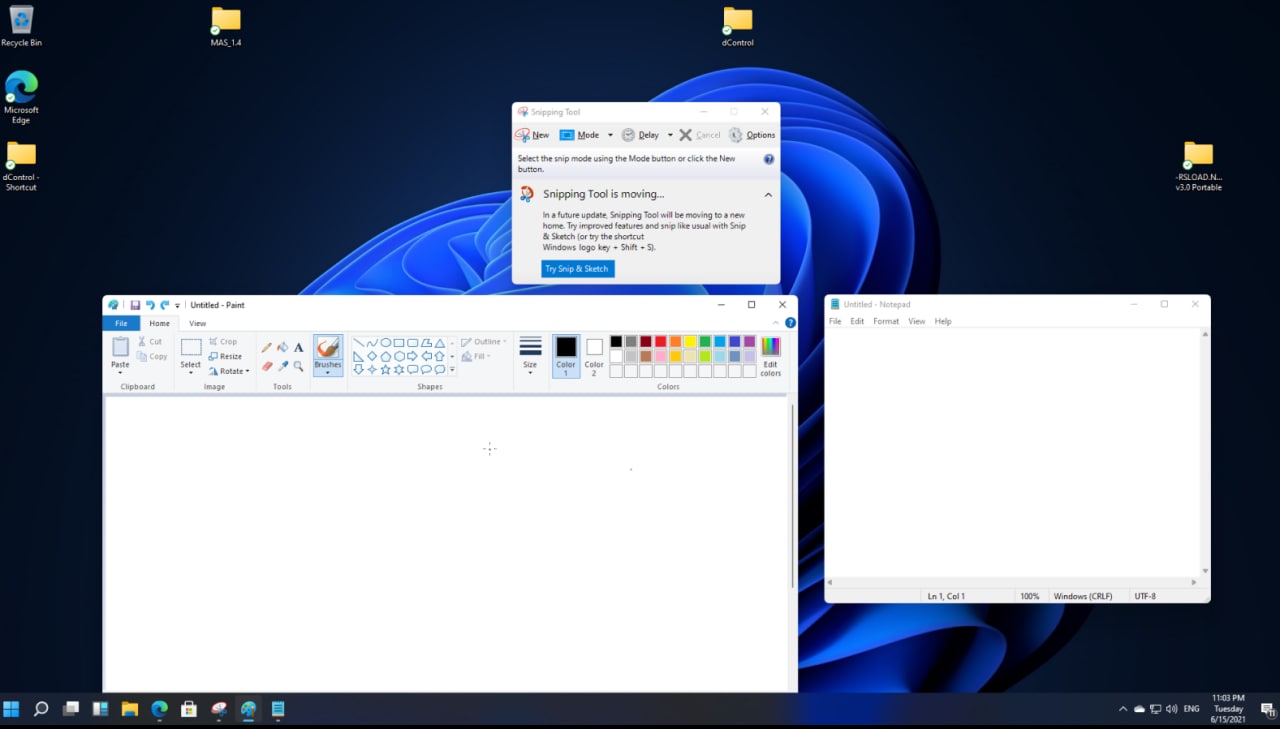Click Notepad horizontal scrollbar right arrow
Image resolution: width=1280 pixels, height=729 pixels.
pos(1194,582)
